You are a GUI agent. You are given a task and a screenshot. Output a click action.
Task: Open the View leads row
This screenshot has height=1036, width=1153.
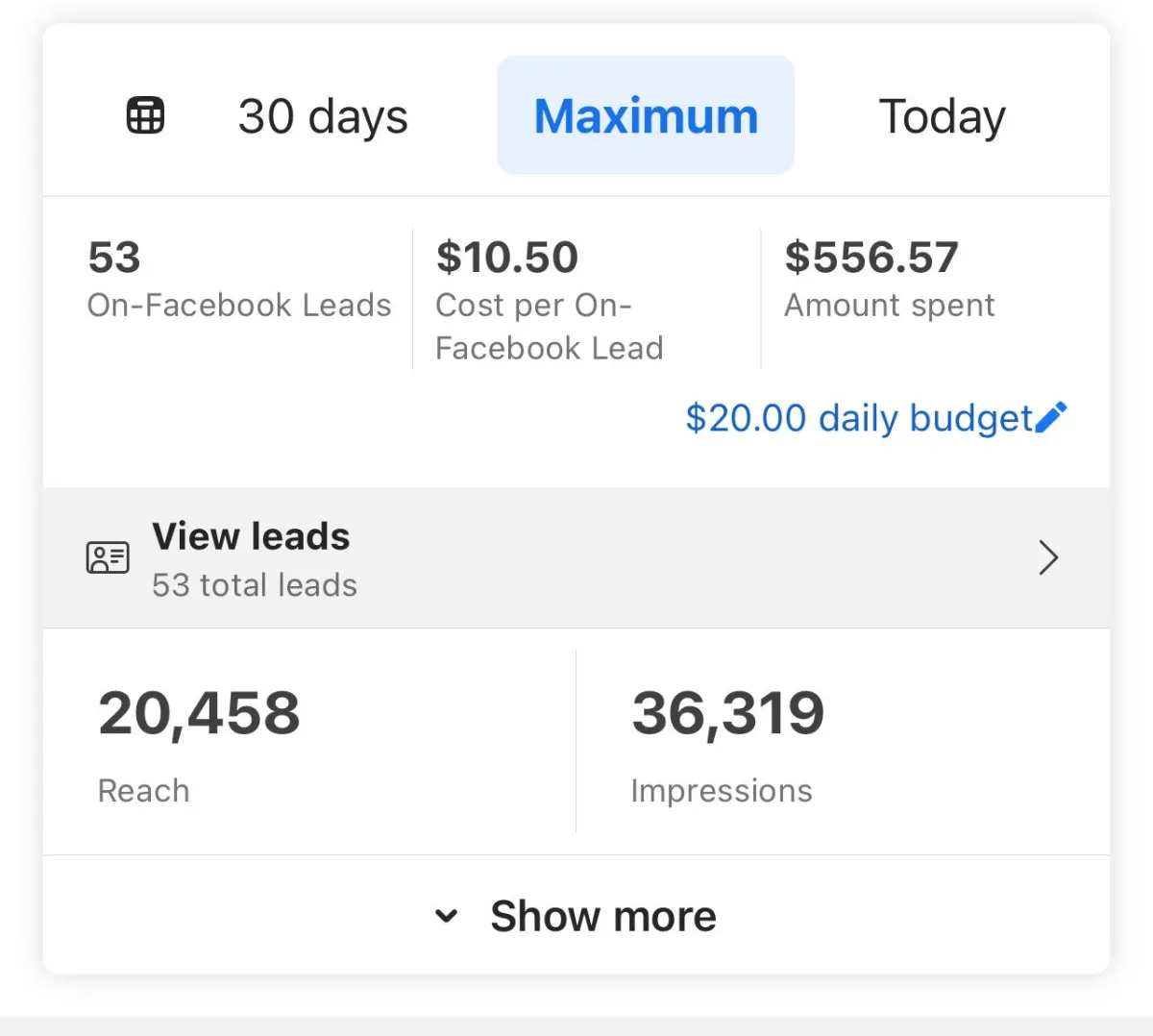(576, 558)
